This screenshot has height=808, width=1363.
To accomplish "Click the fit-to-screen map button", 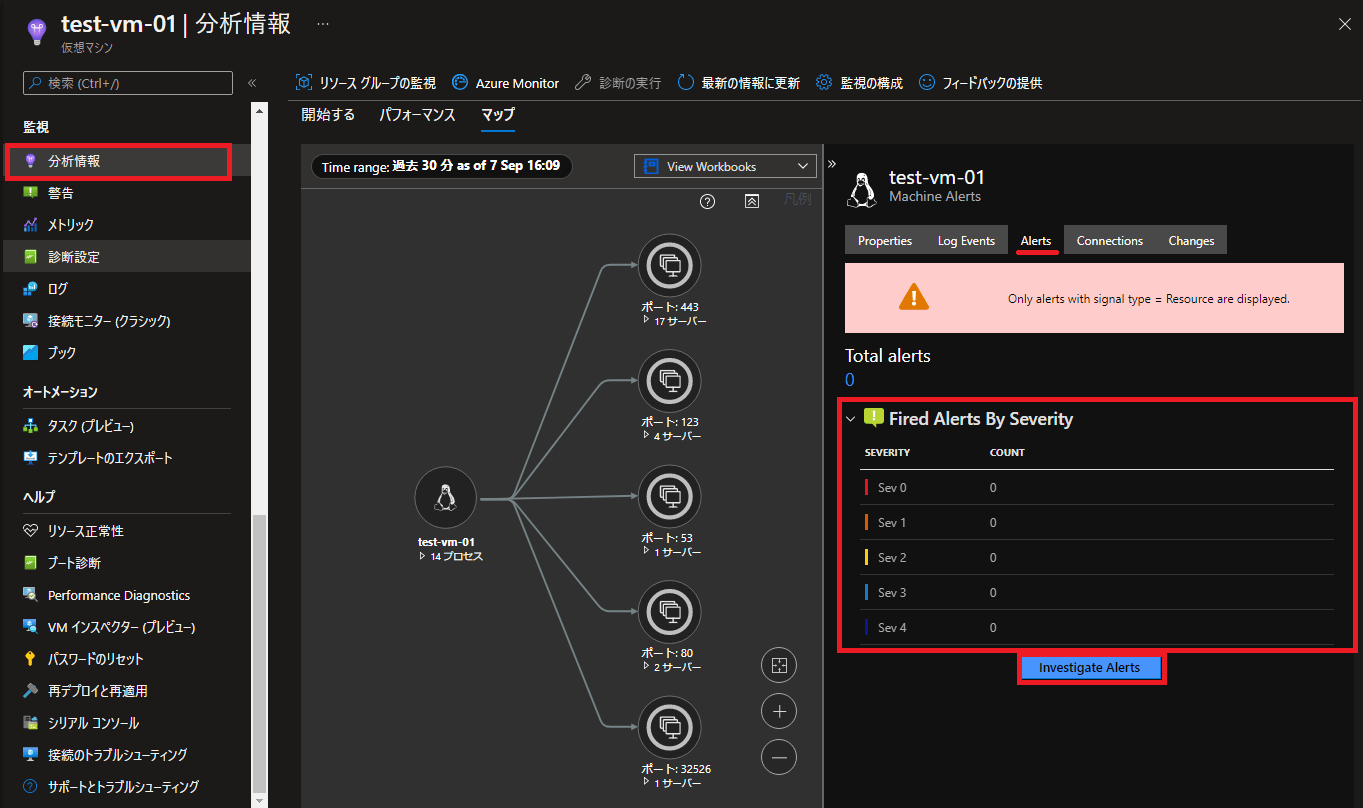I will point(779,665).
